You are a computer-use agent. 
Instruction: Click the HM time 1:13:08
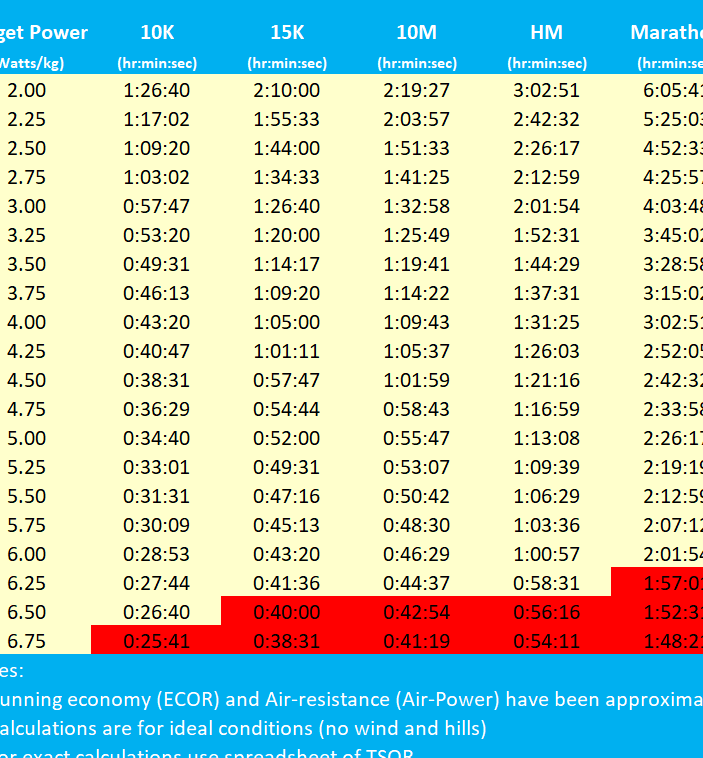click(x=547, y=438)
